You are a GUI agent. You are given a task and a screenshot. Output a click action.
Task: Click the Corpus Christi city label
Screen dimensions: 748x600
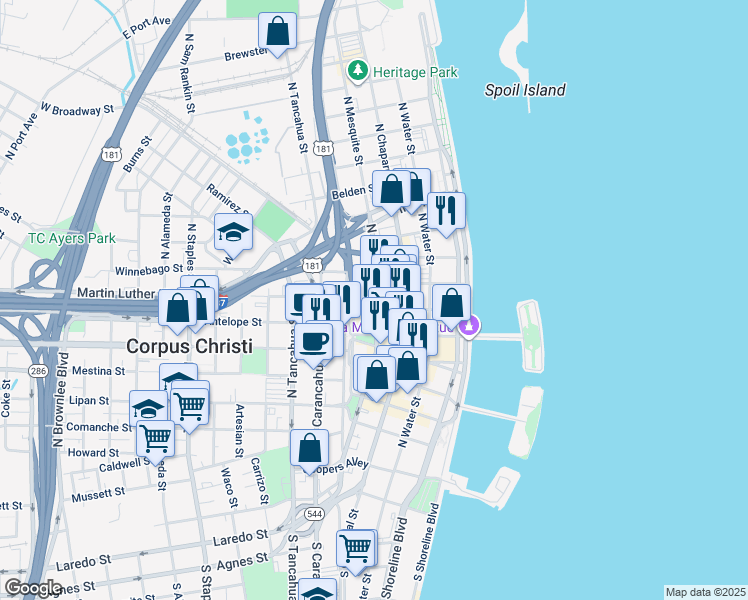(x=189, y=346)
